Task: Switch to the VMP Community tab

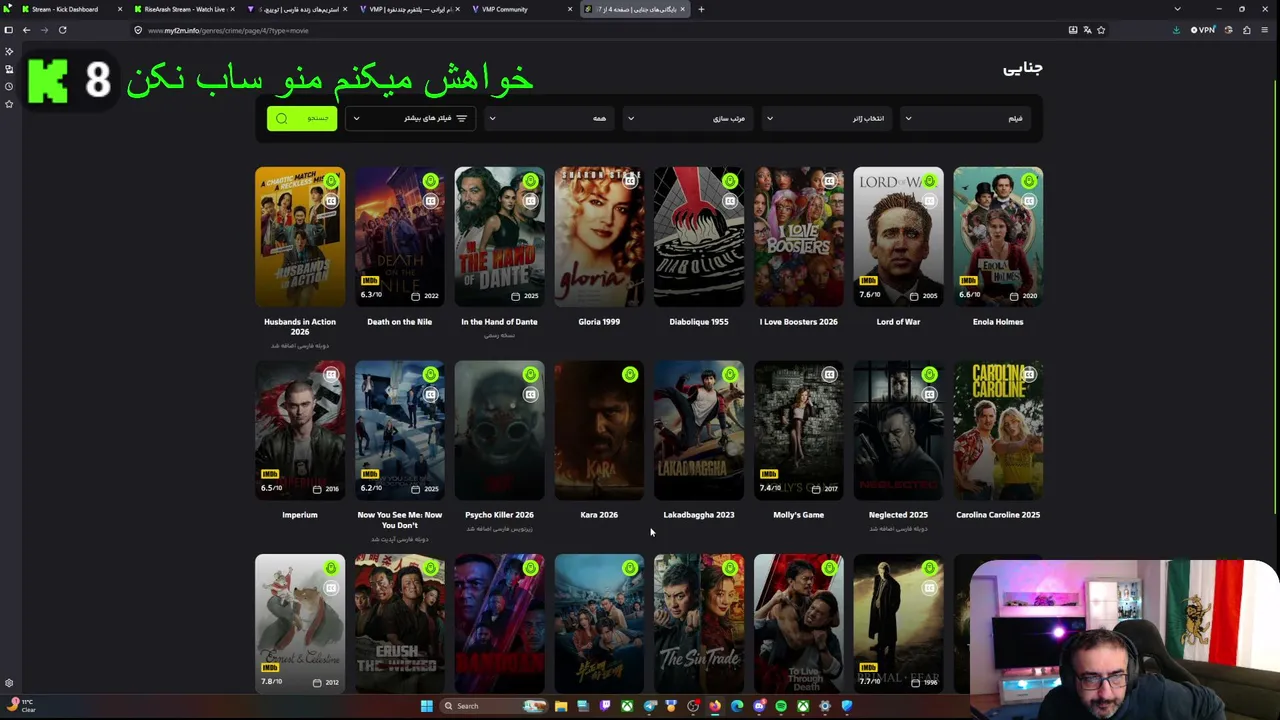Action: click(x=524, y=9)
